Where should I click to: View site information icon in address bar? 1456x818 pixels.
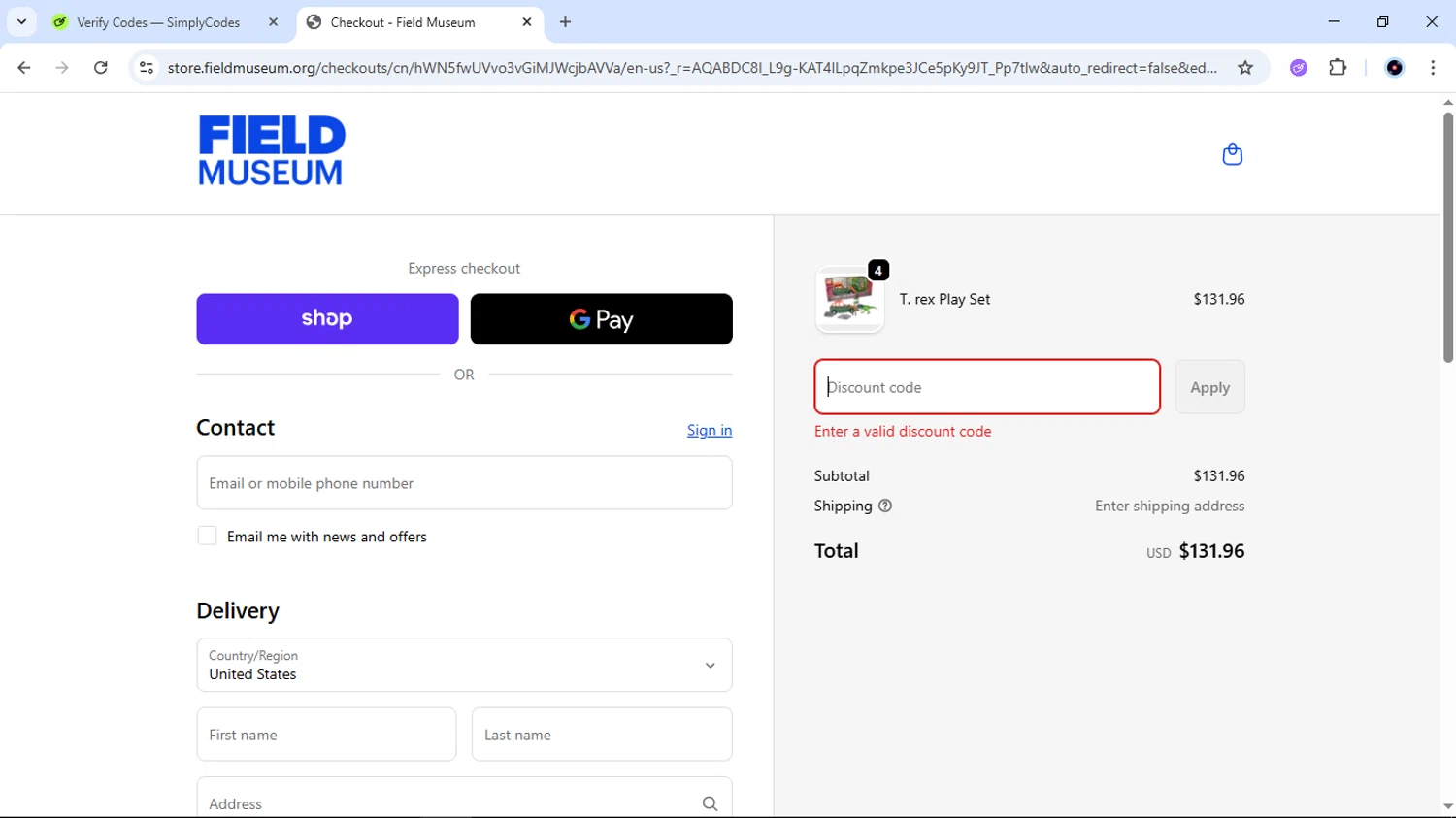click(147, 68)
